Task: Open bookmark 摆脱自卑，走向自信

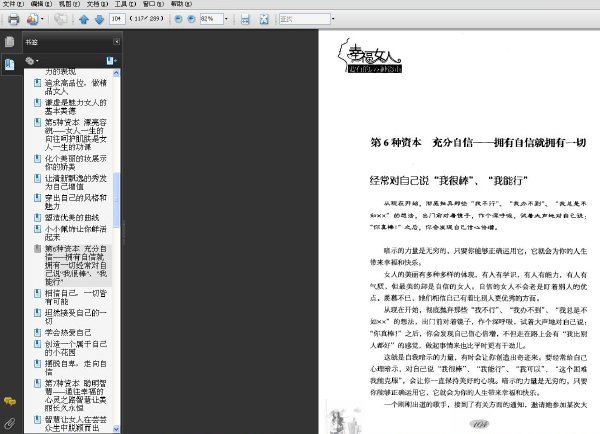Action: coord(75,367)
